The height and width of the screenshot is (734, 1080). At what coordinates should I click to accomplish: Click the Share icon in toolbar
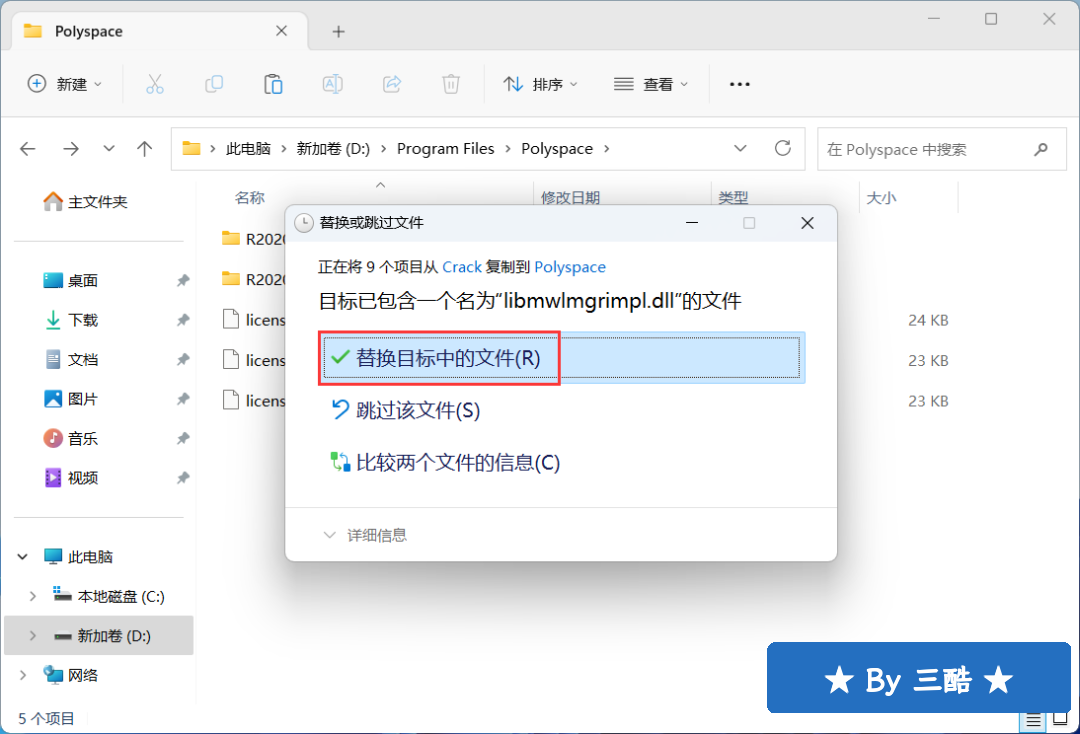point(392,84)
